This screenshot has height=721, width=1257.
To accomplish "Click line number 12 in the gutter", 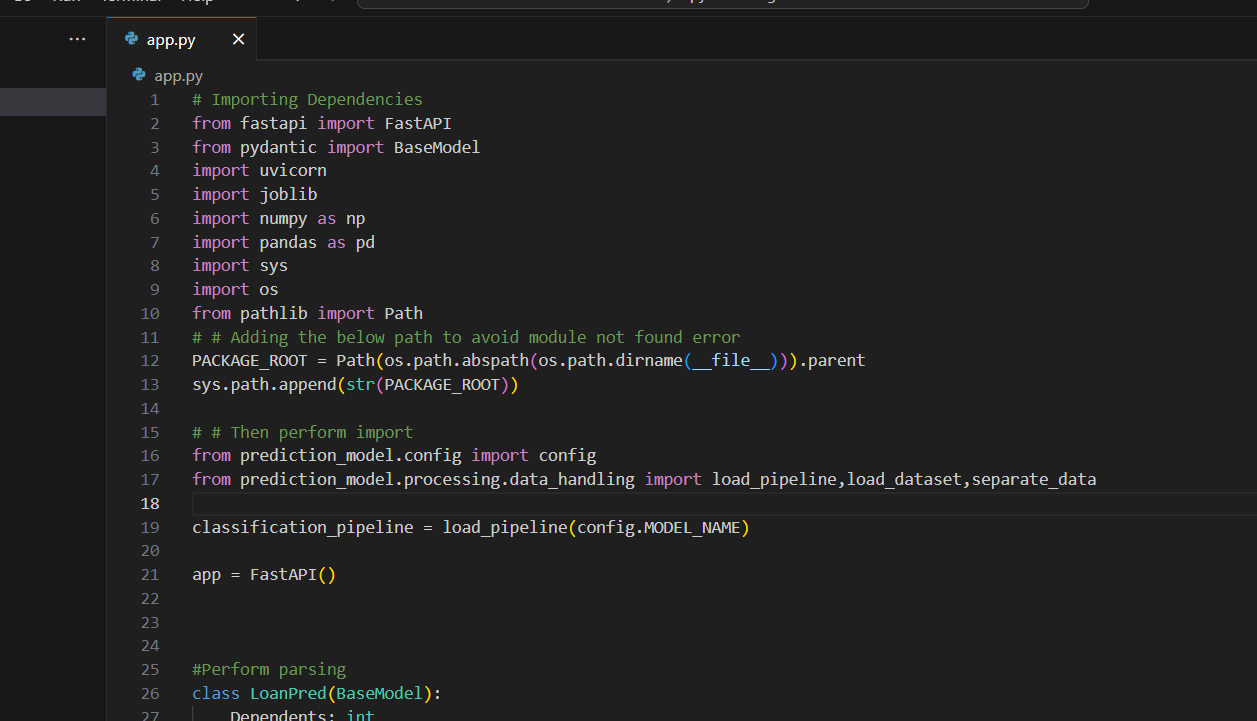I will tap(150, 360).
